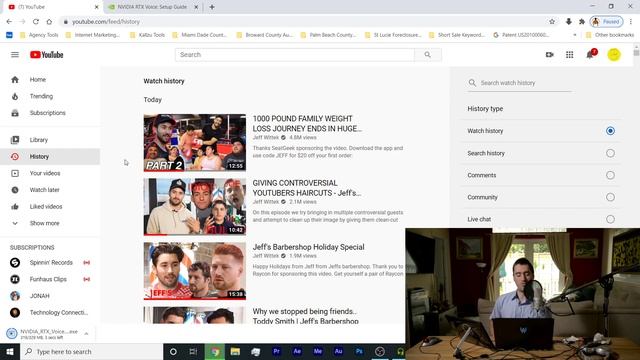640x360 pixels.
Task: Open the YouTube hamburger guide menu
Action: 15,55
